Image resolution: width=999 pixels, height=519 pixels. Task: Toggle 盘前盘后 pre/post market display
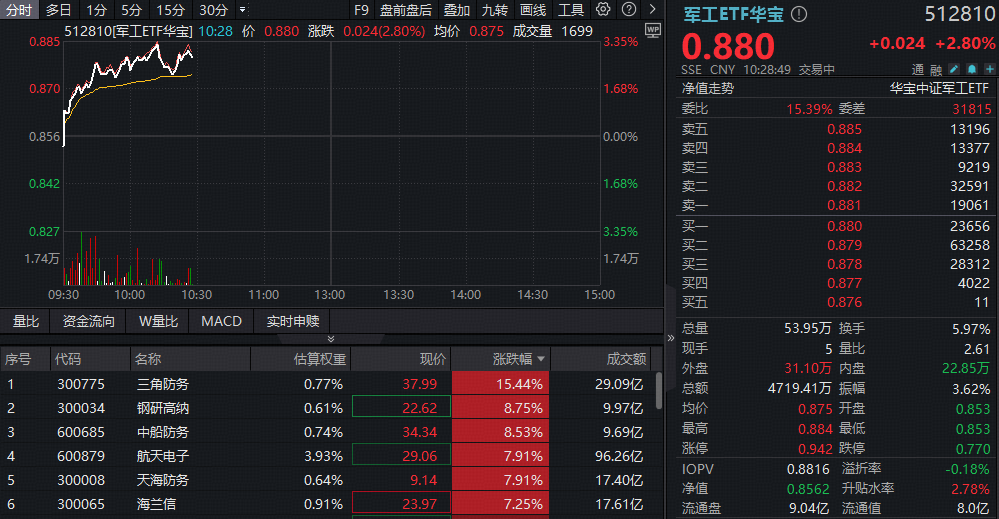406,10
